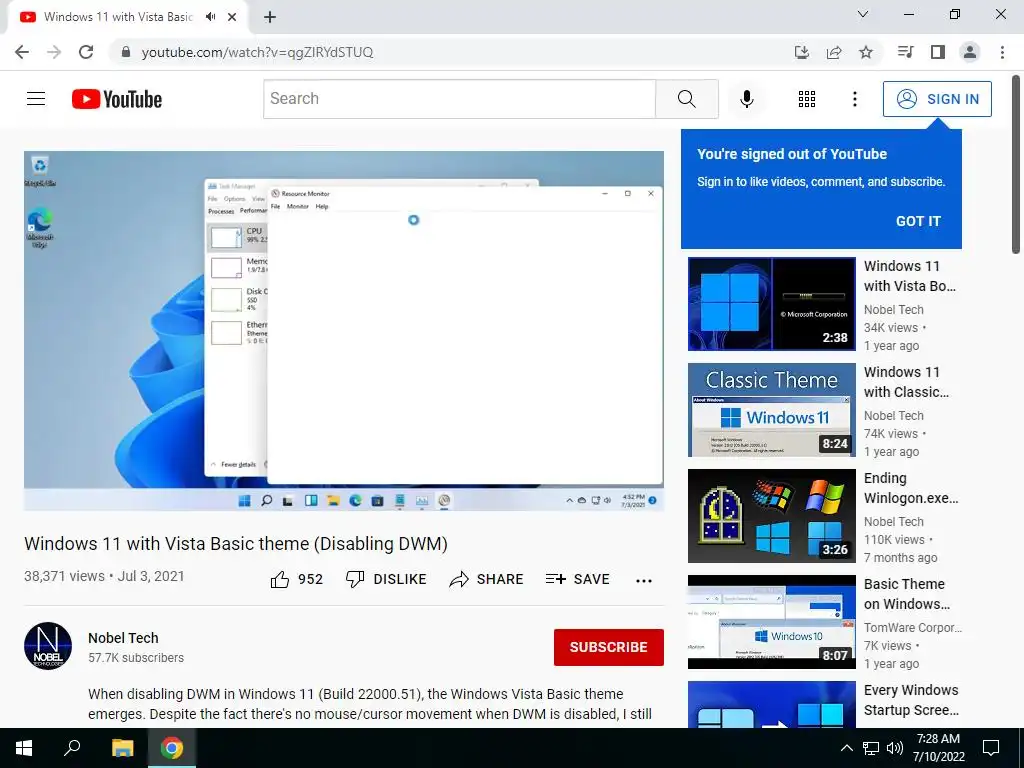The image size is (1024, 768).
Task: Close the Windows 11 with Vista Basic tab
Action: click(x=232, y=17)
